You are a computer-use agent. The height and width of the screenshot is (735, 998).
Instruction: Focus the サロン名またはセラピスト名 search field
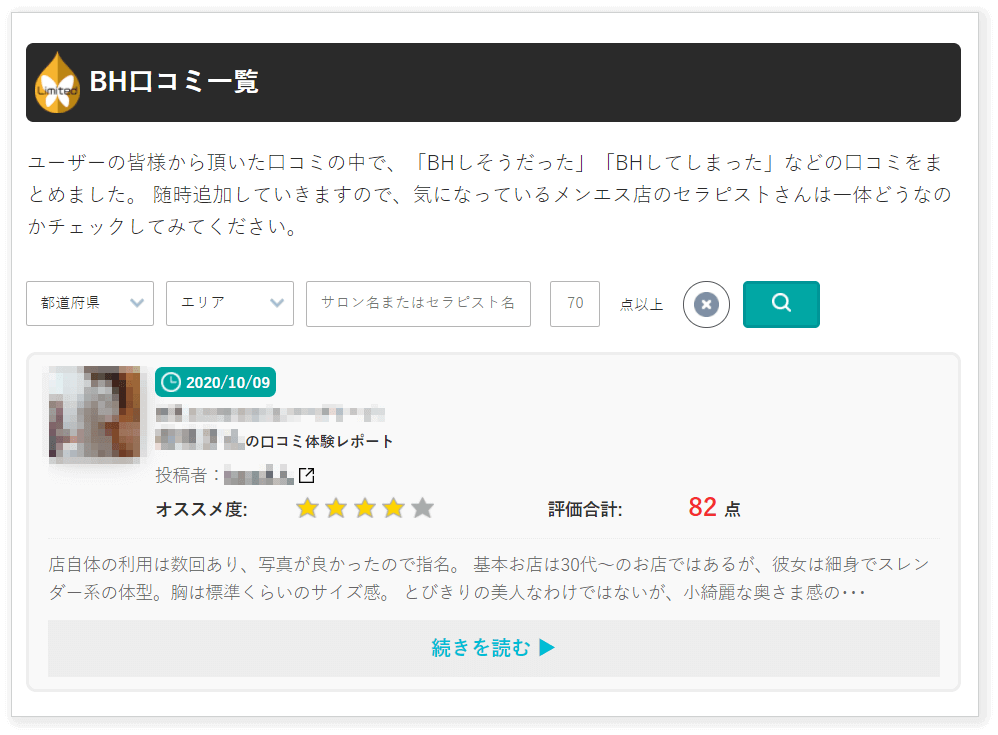418,303
